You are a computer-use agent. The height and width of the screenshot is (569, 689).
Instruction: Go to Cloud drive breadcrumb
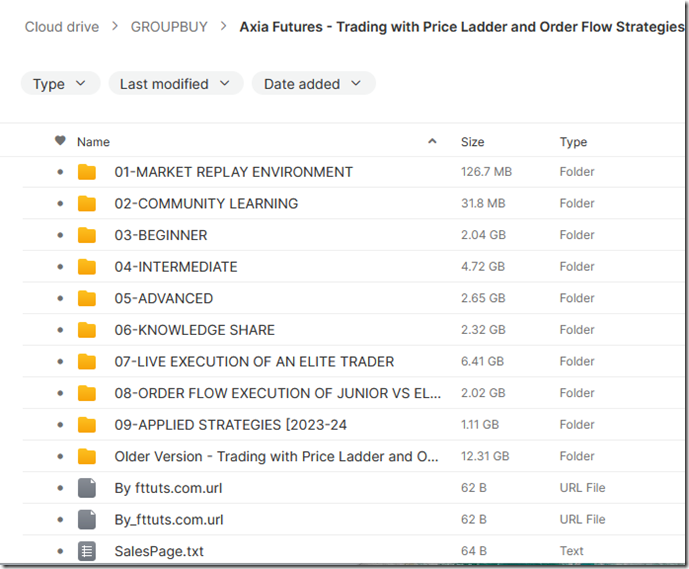coord(62,27)
